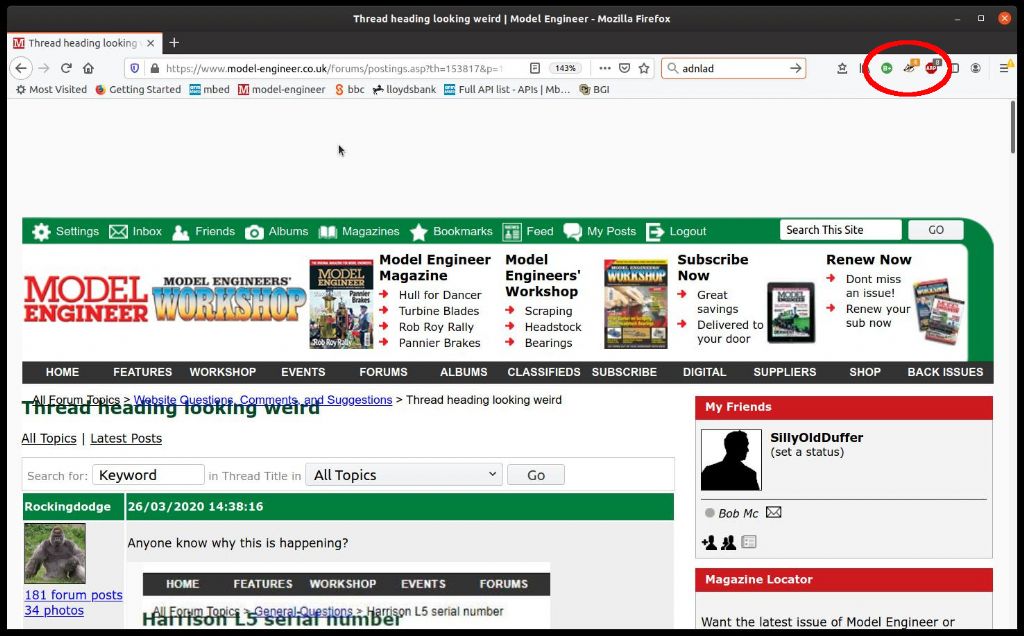The image size is (1024, 636).
Task: Open SUPPLIERS in navigation bar
Action: pos(785,372)
